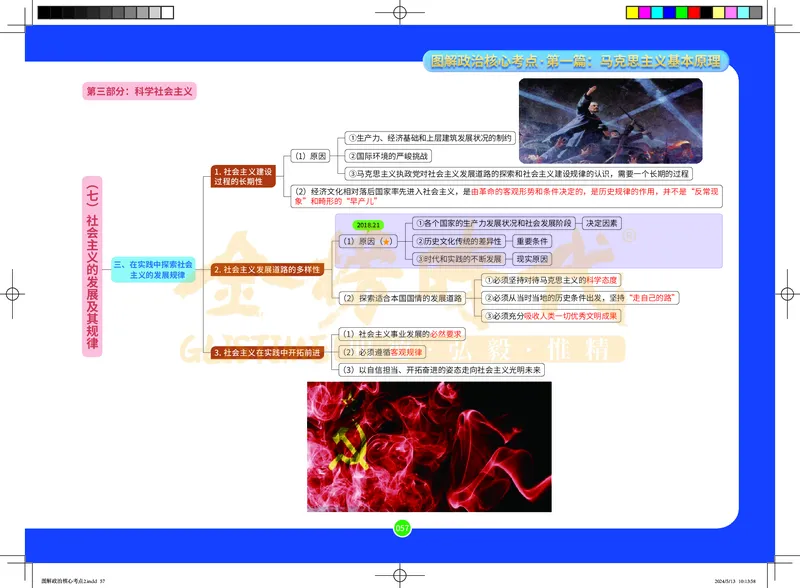Click the right edge registration crosshair mark
The width and height of the screenshot is (800, 588).
787,295
